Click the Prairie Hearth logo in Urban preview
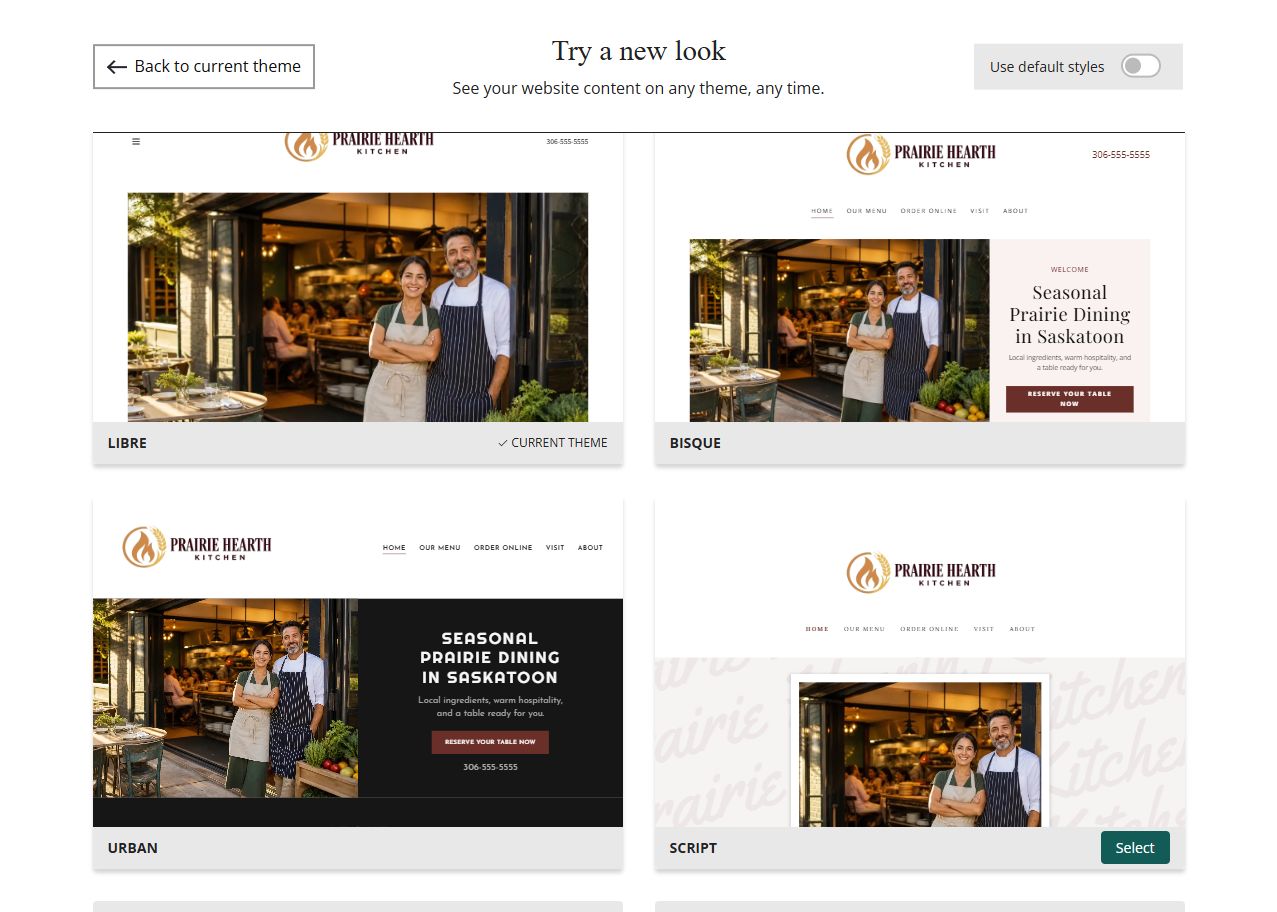 click(197, 547)
